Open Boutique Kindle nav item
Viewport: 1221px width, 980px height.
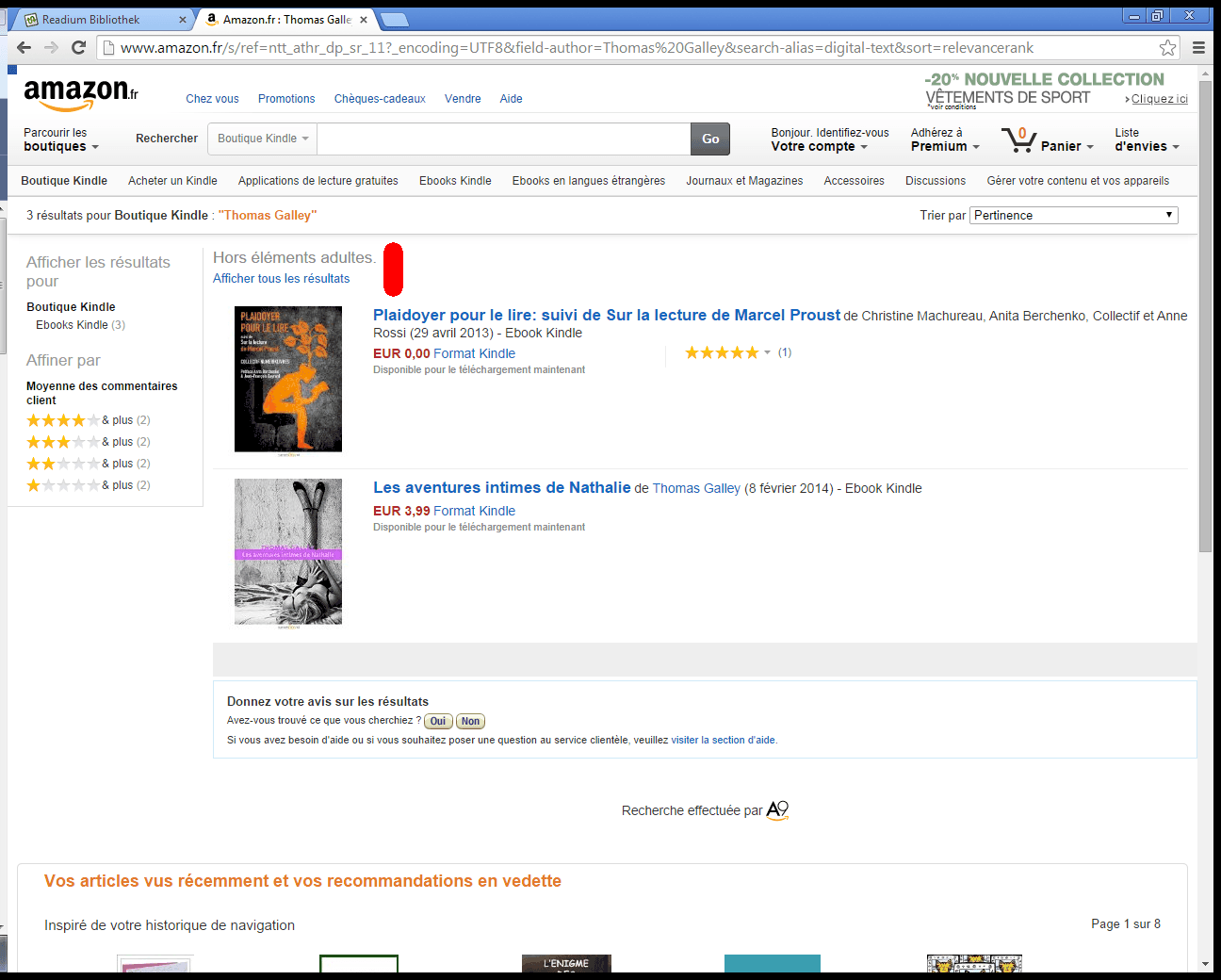pyautogui.click(x=64, y=181)
